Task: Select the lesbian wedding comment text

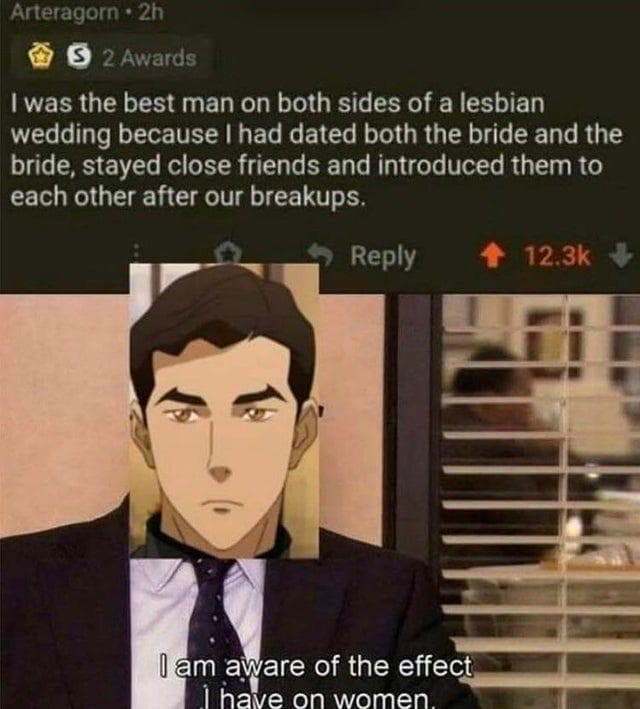Action: point(316,150)
